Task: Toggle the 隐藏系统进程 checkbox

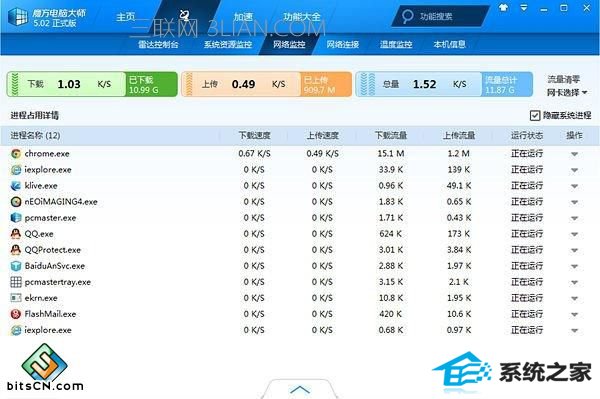Action: pyautogui.click(x=535, y=115)
